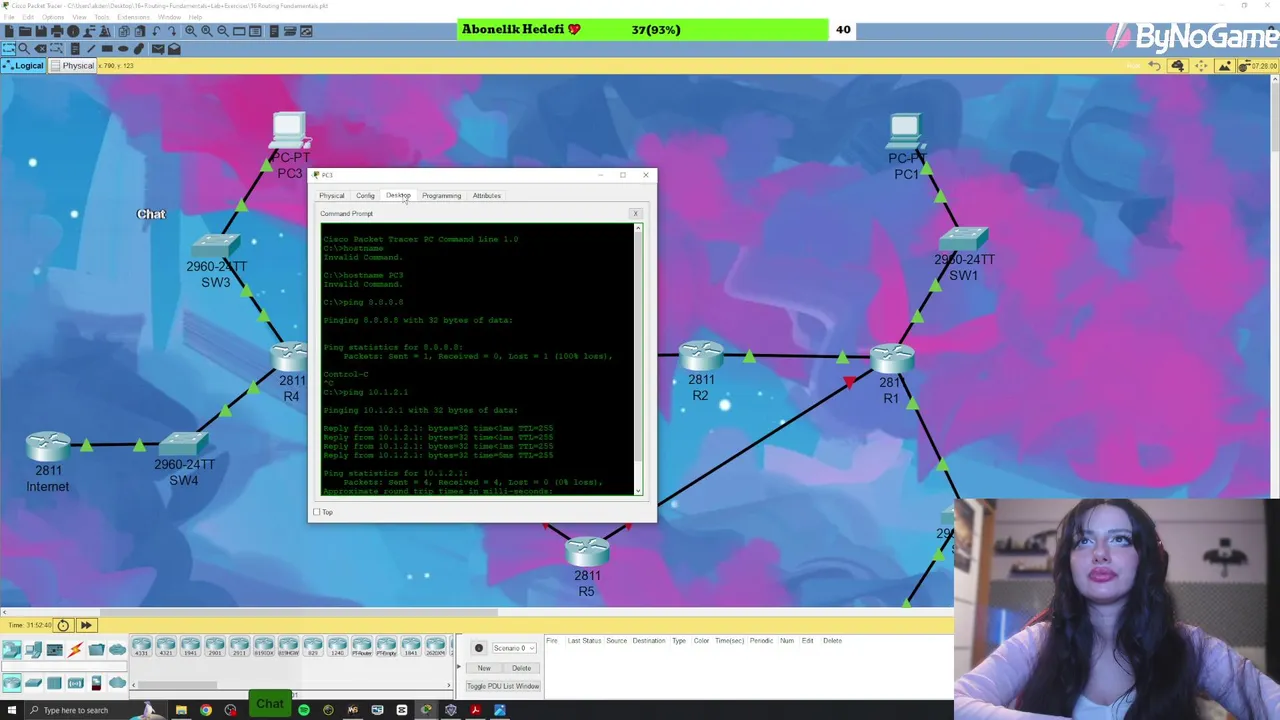Switch to Physical workspace view
The image size is (1280, 720).
tap(71, 66)
